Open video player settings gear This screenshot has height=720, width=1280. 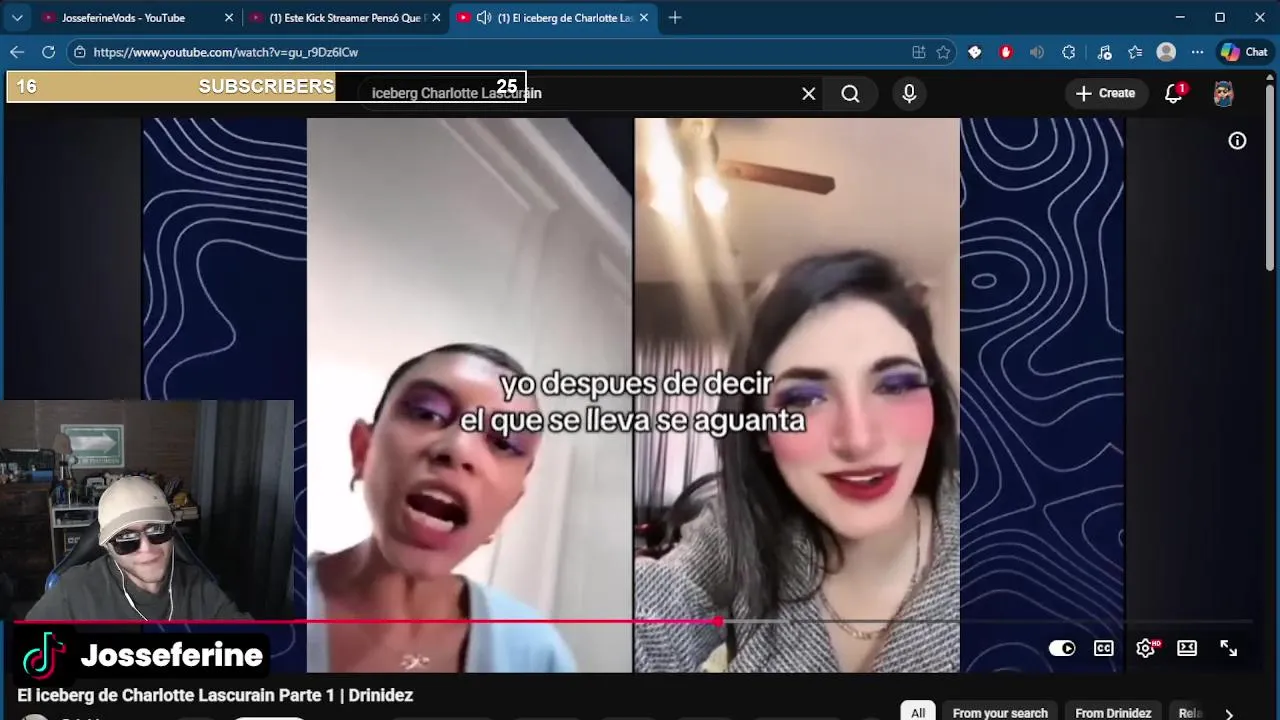(x=1146, y=648)
